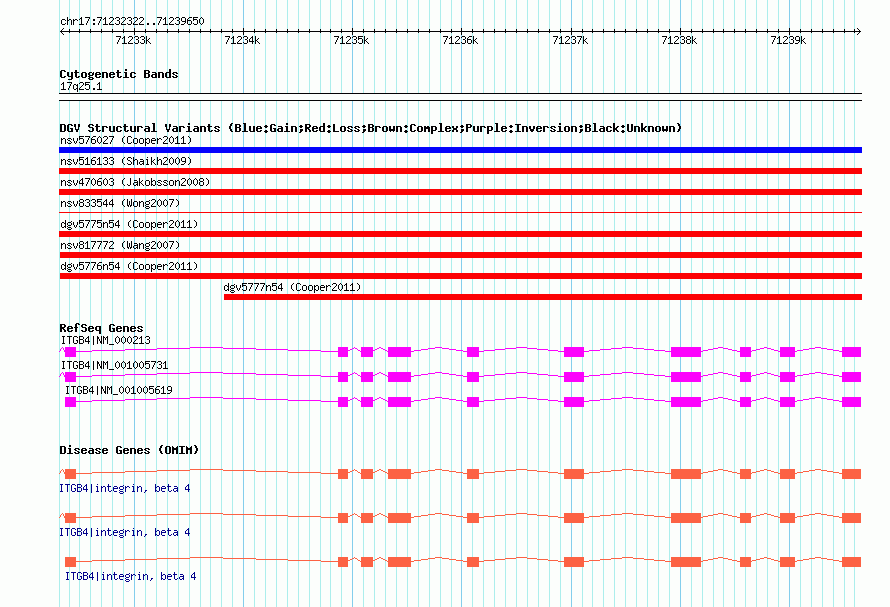
Task: Click the DGV Structural Variants track title
Action: click(370, 128)
